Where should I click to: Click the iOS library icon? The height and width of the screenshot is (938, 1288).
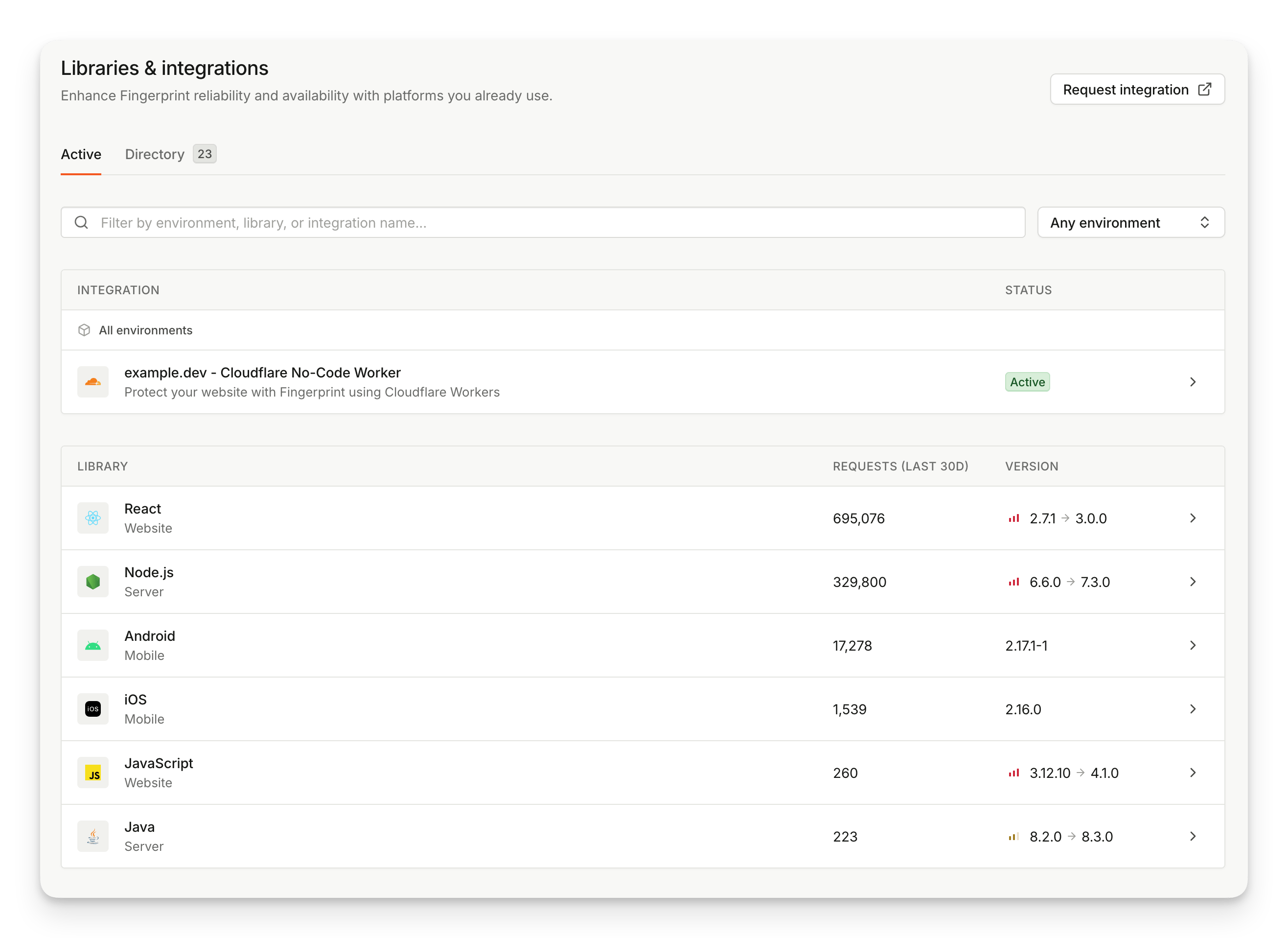[x=93, y=709]
